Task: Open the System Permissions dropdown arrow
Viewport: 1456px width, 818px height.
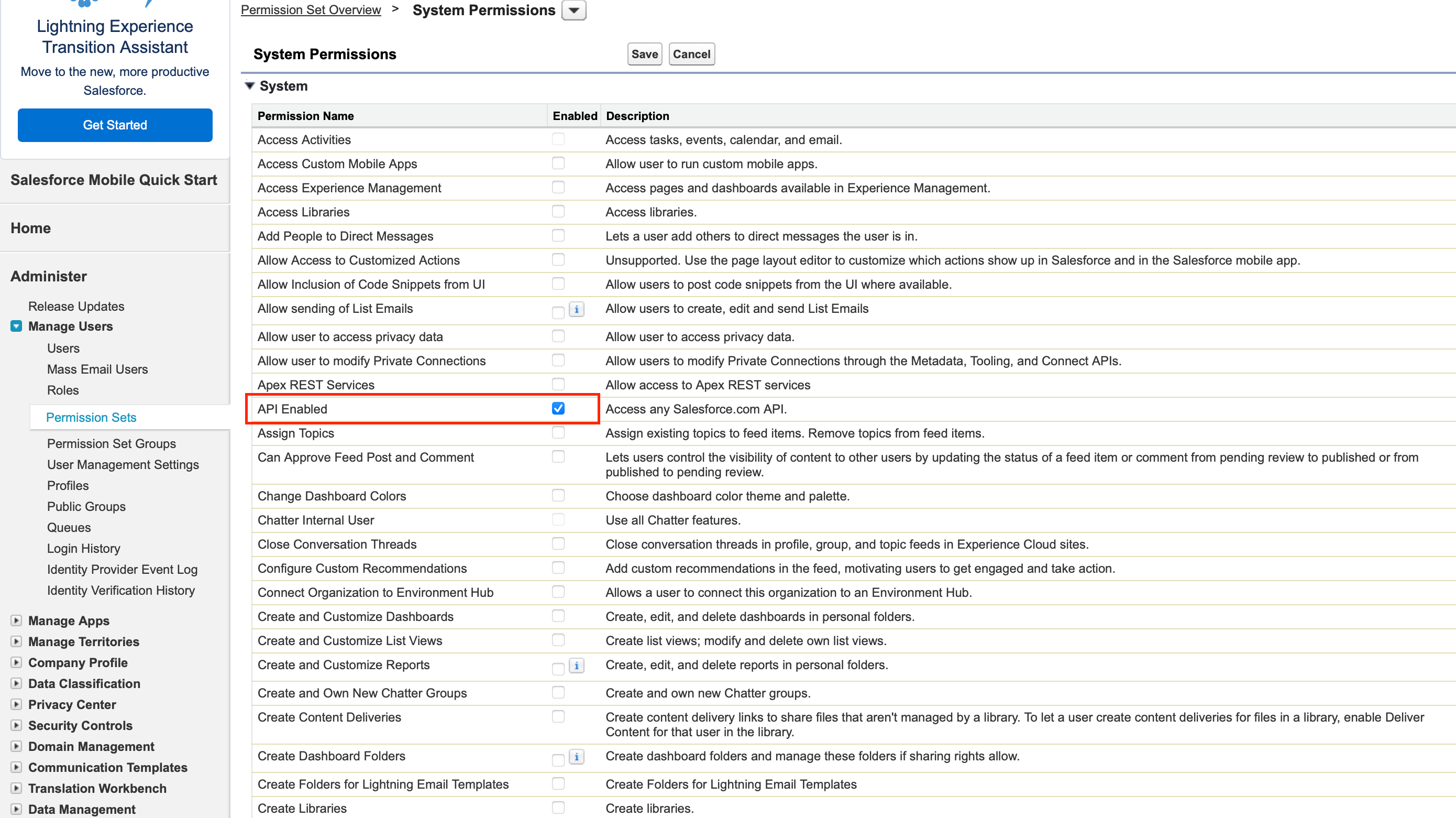Action: (573, 9)
